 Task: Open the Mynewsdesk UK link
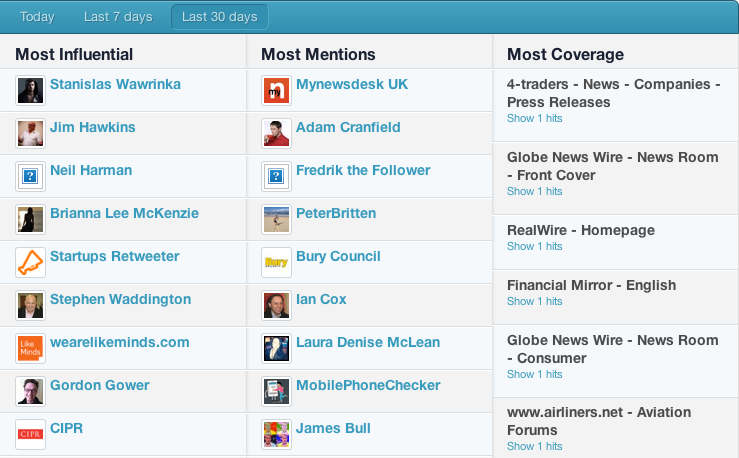point(352,84)
